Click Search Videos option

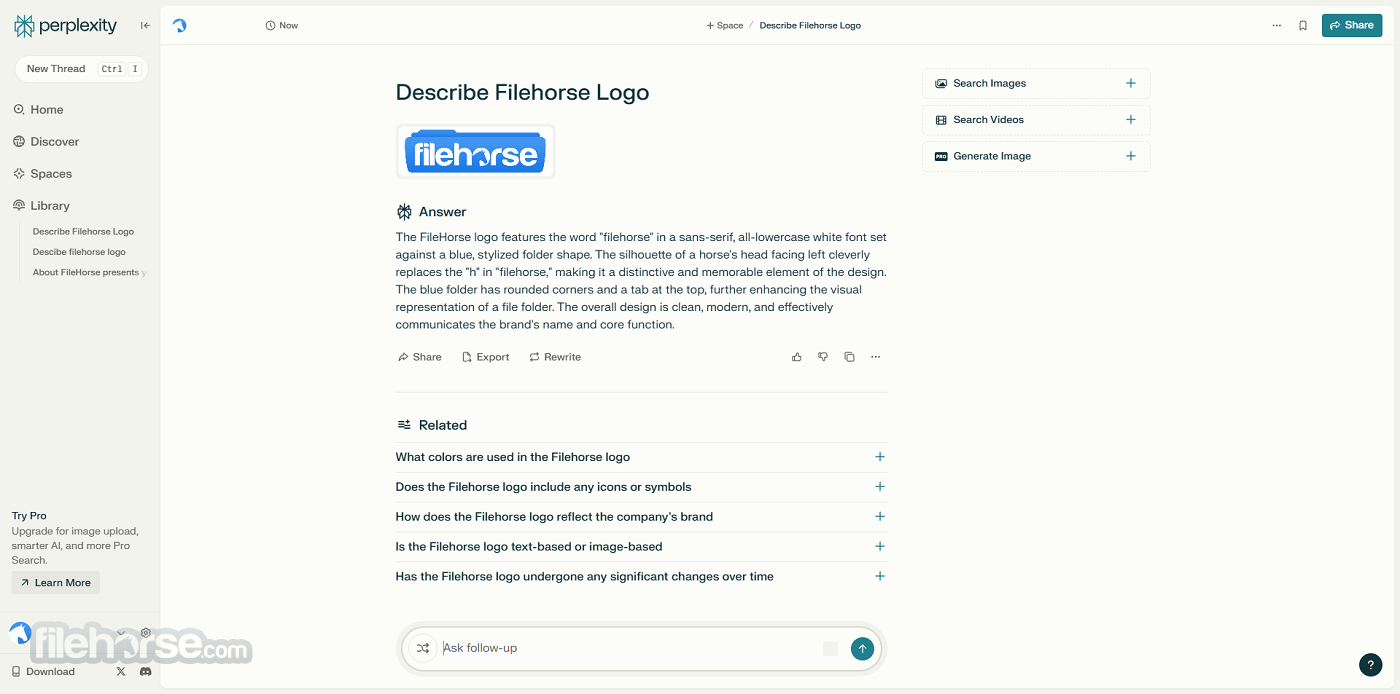point(1036,120)
